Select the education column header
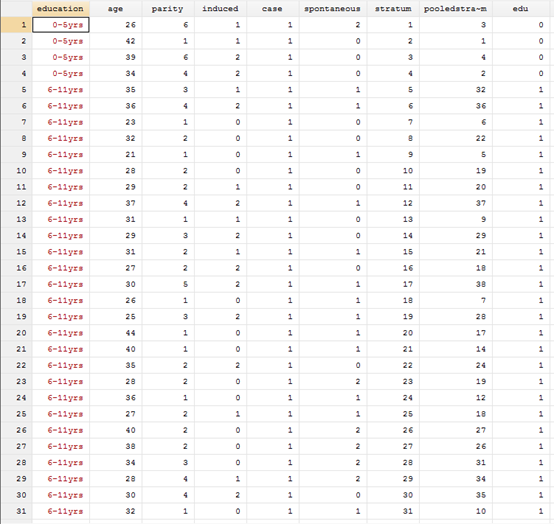The height and width of the screenshot is (524, 554). pos(60,9)
